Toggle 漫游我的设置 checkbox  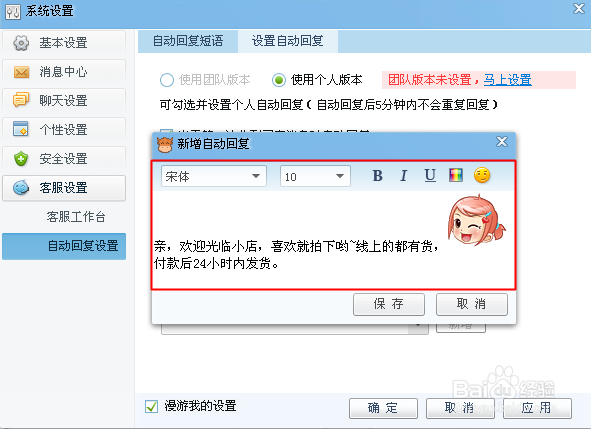point(152,406)
